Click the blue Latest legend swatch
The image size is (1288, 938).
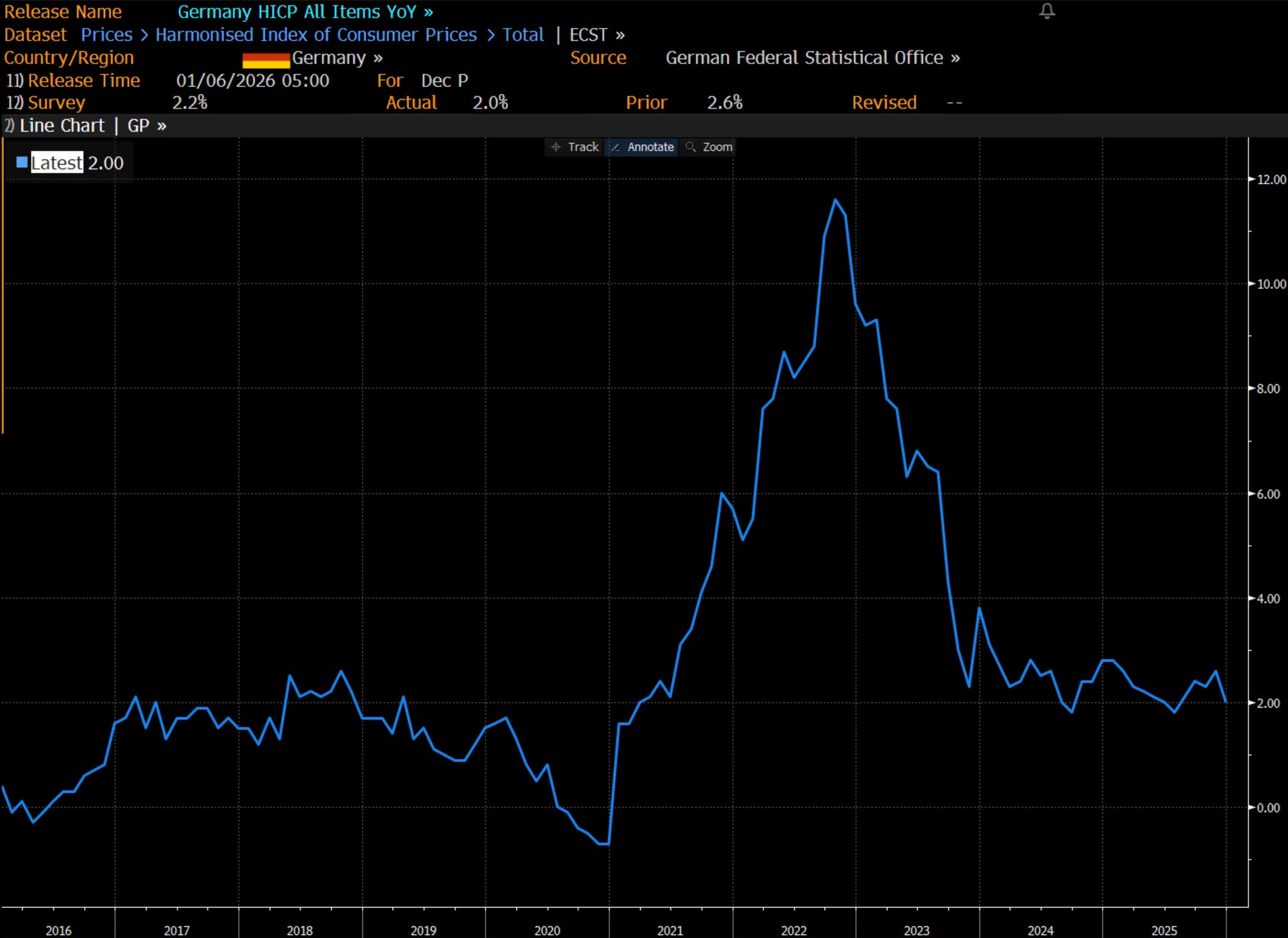[x=22, y=162]
